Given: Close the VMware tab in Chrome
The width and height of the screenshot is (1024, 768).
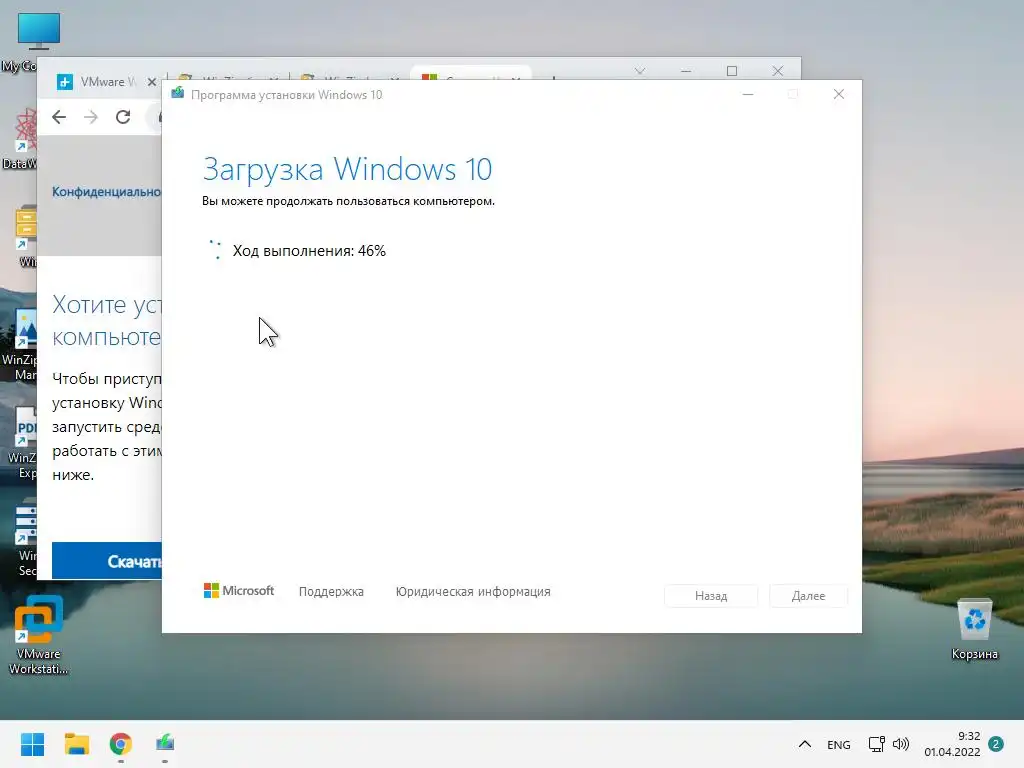Looking at the screenshot, I should (x=152, y=82).
